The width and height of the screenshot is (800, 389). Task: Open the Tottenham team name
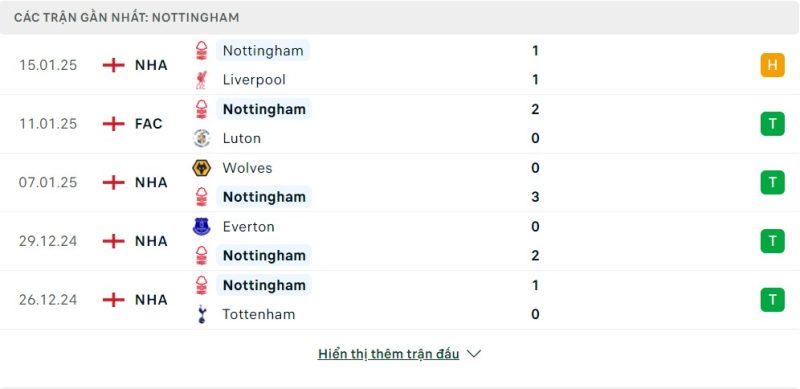click(x=259, y=314)
